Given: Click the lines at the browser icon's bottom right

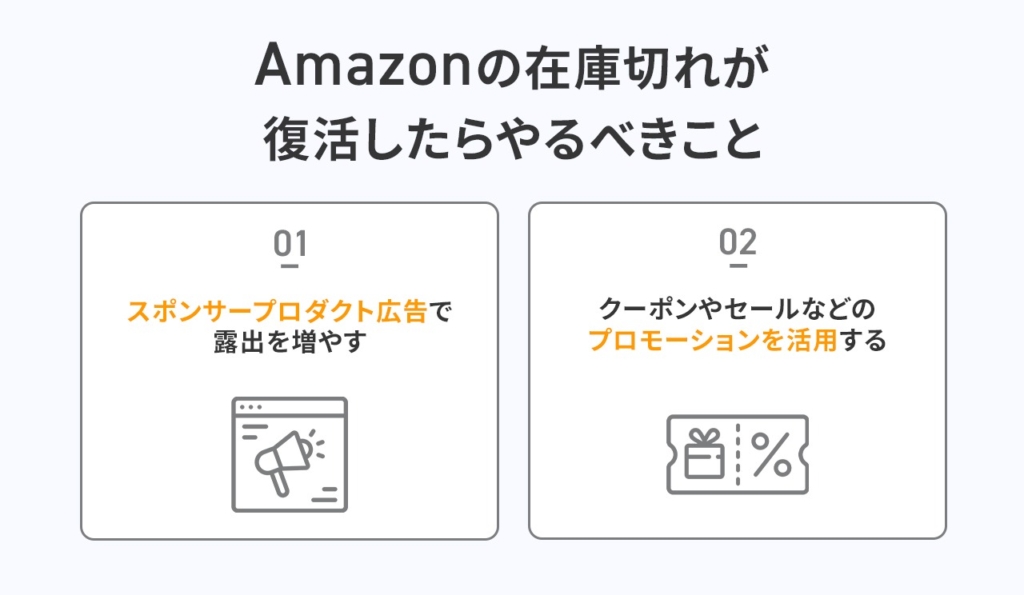Looking at the screenshot, I should [324, 495].
